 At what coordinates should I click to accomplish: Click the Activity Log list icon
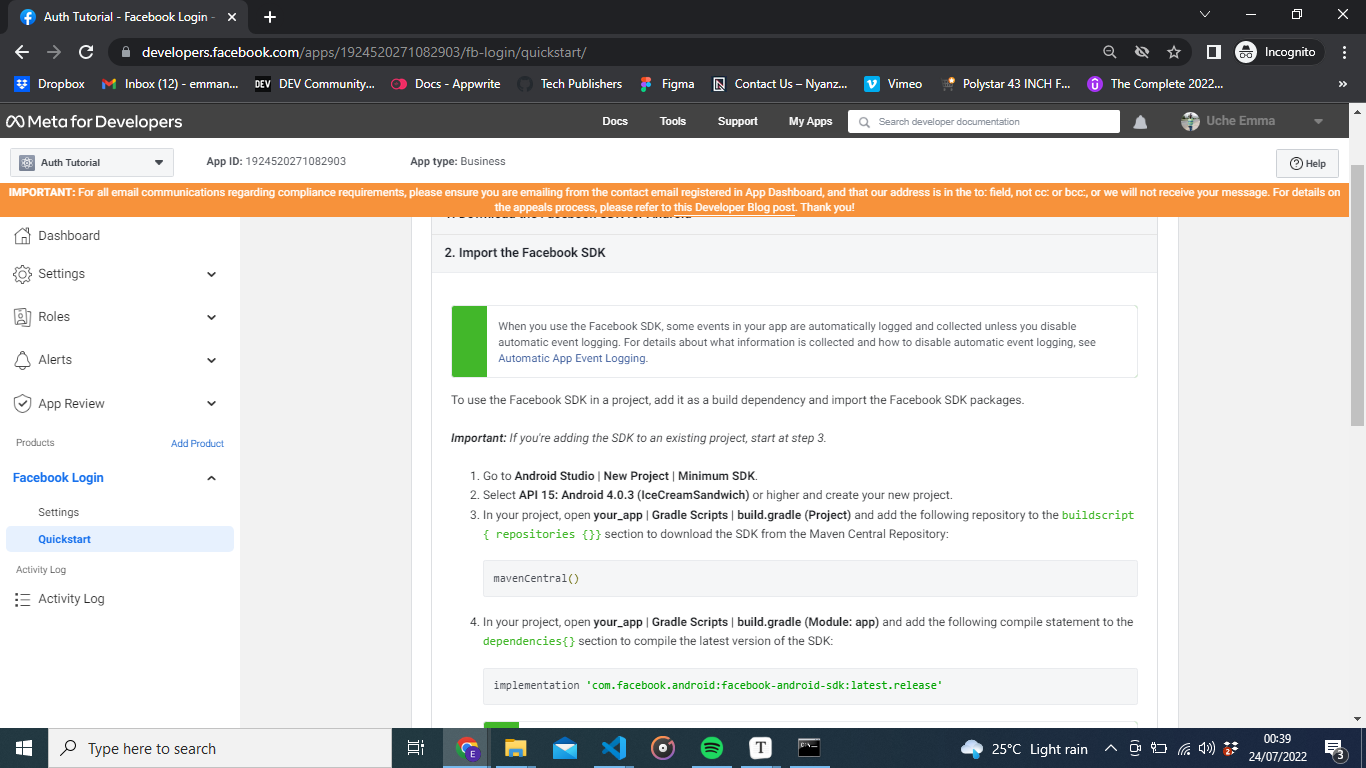coord(22,599)
